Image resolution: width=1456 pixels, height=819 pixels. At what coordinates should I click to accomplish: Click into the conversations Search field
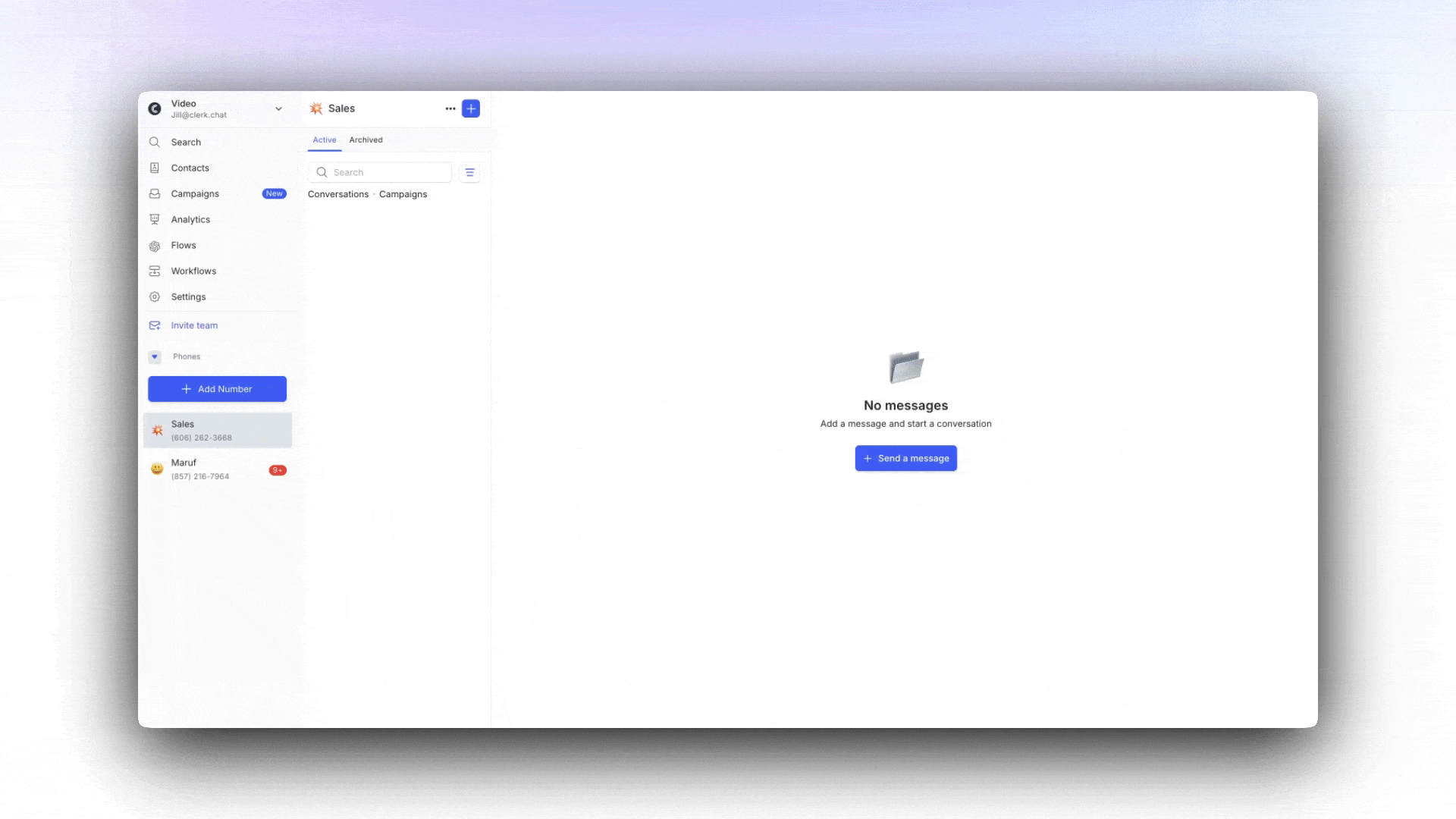[x=387, y=173]
